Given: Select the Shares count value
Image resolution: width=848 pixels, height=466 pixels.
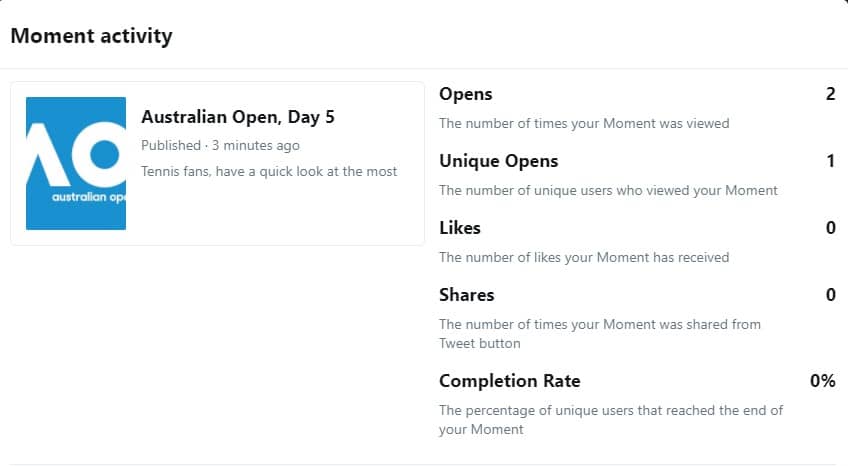Looking at the screenshot, I should (831, 295).
